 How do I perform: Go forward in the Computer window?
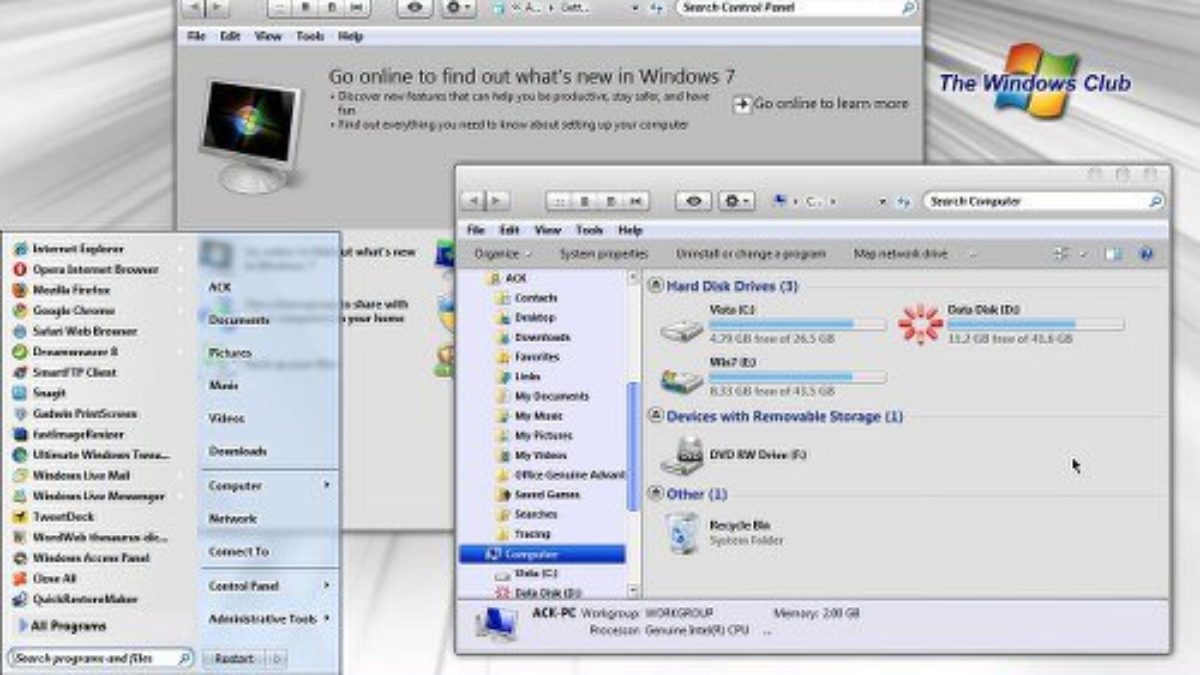tap(497, 201)
